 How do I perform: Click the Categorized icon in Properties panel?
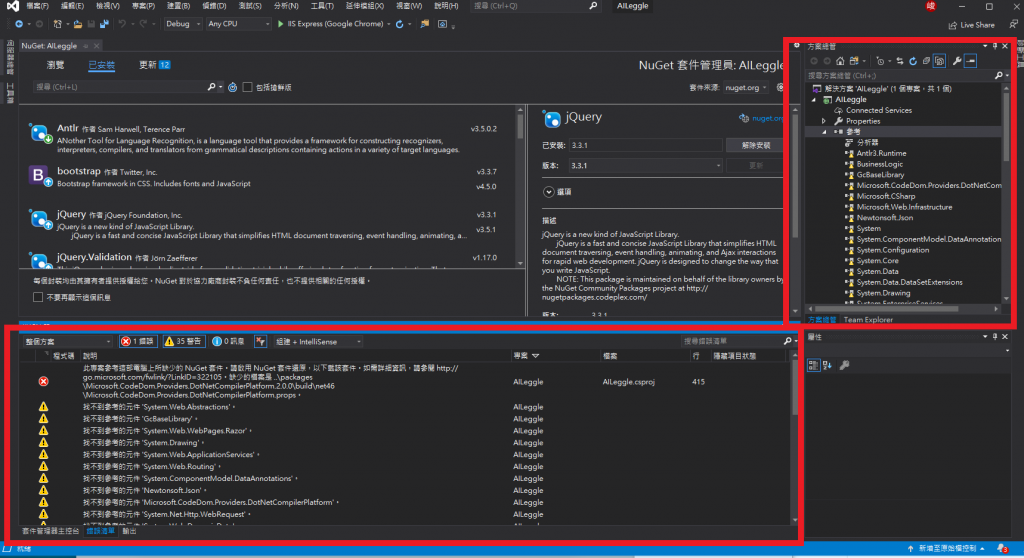click(813, 365)
